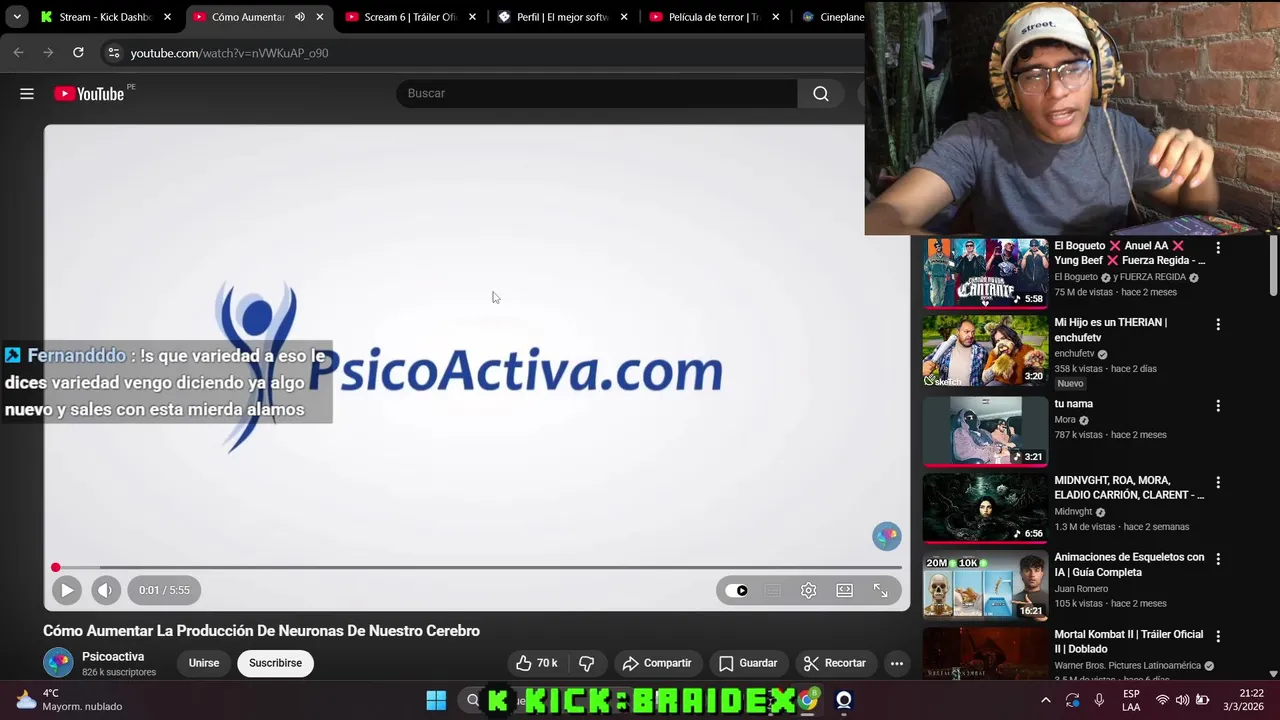Image resolution: width=1280 pixels, height=720 pixels.
Task: Click the youtube.com address bar URL
Action: [229, 53]
